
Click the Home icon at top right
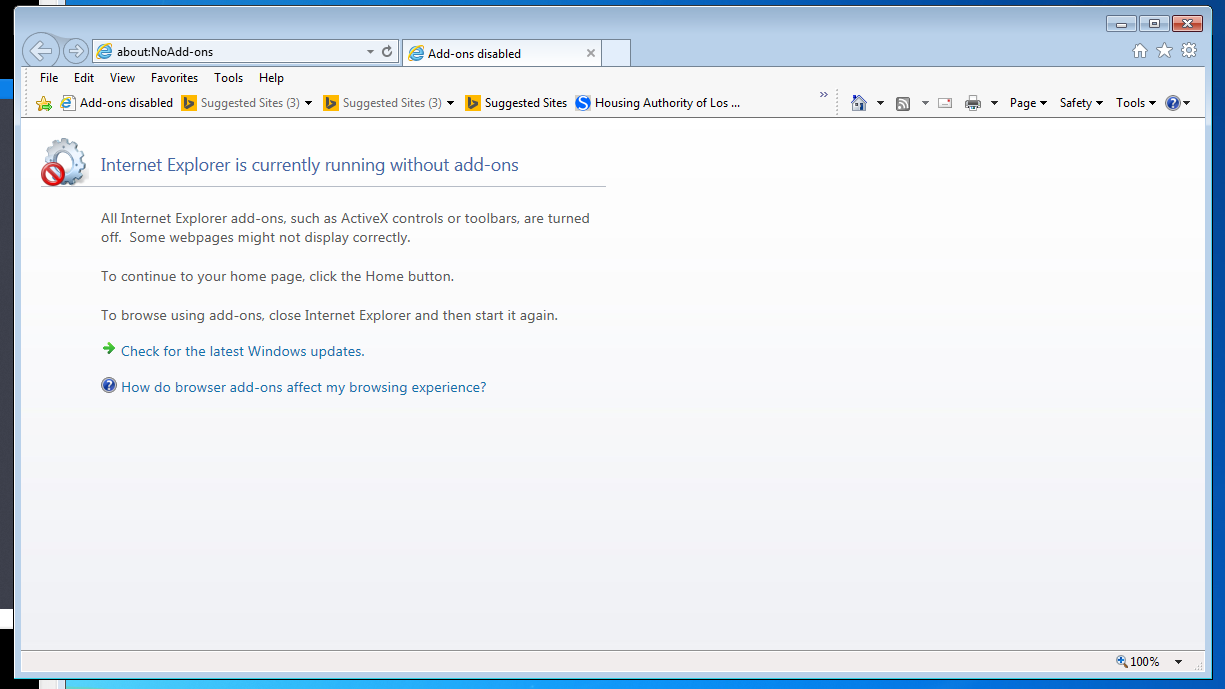[x=1140, y=51]
